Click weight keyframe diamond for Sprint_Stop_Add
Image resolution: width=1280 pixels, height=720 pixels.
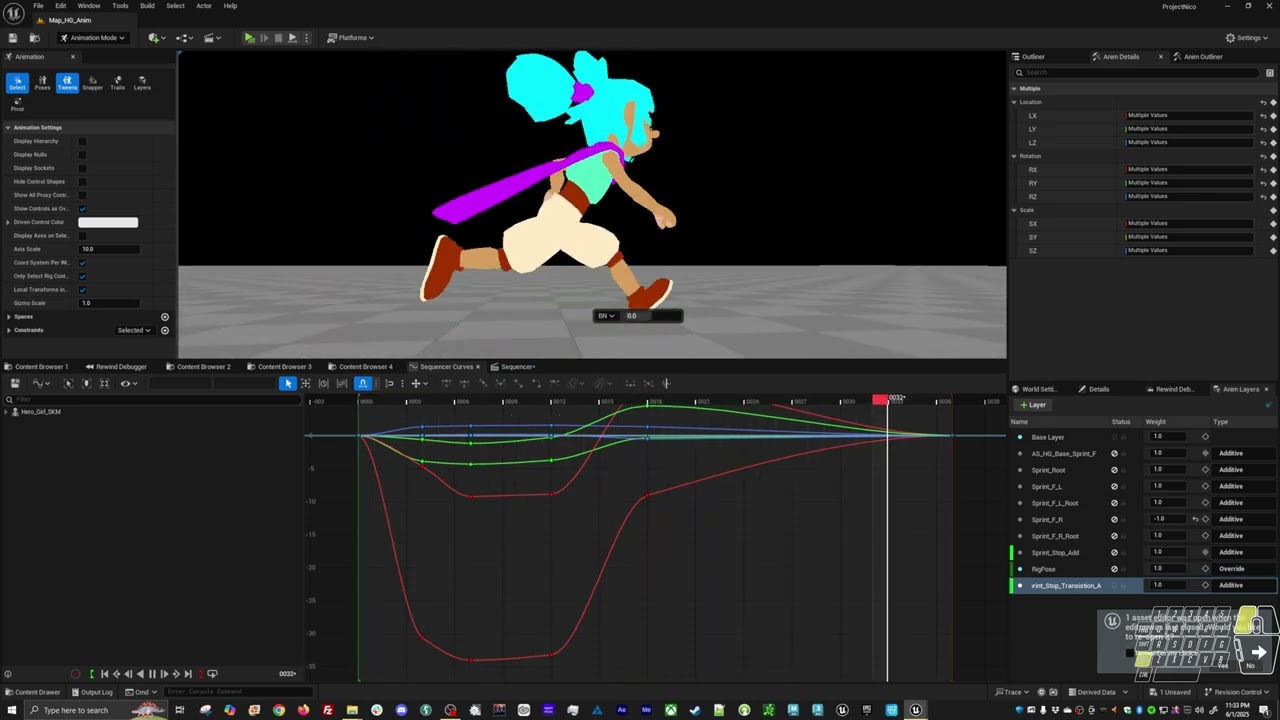(x=1205, y=552)
